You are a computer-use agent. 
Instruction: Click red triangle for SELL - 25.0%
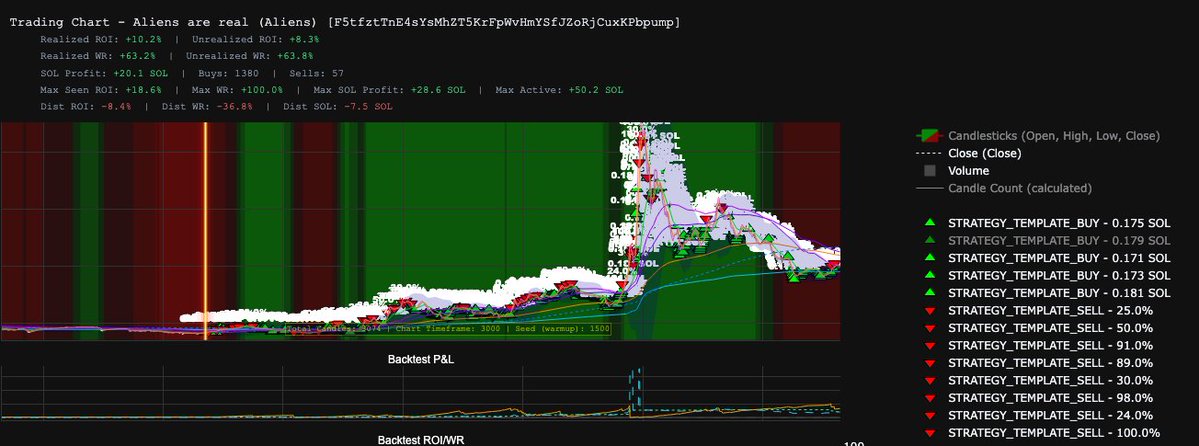tap(930, 311)
